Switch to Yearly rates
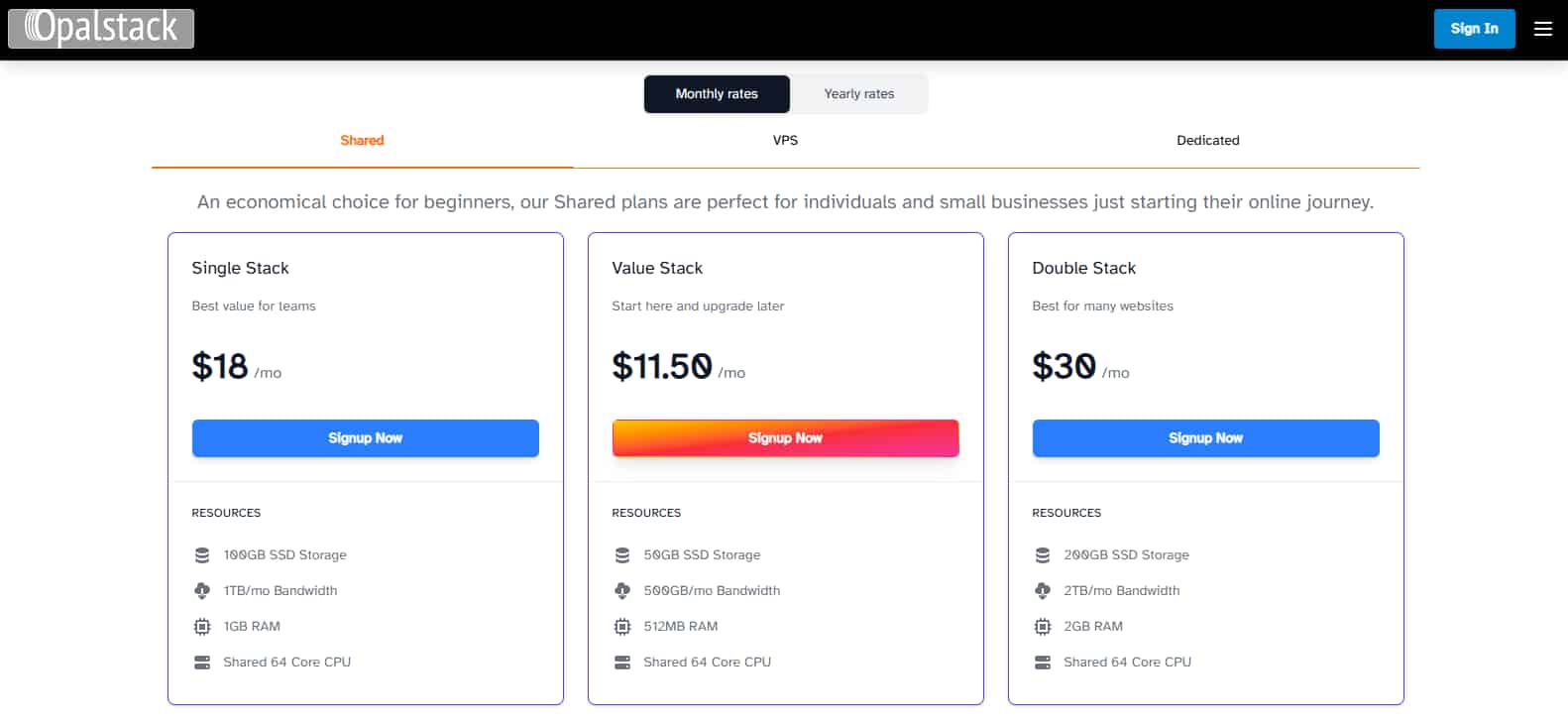Image resolution: width=1568 pixels, height=727 pixels. (x=859, y=94)
